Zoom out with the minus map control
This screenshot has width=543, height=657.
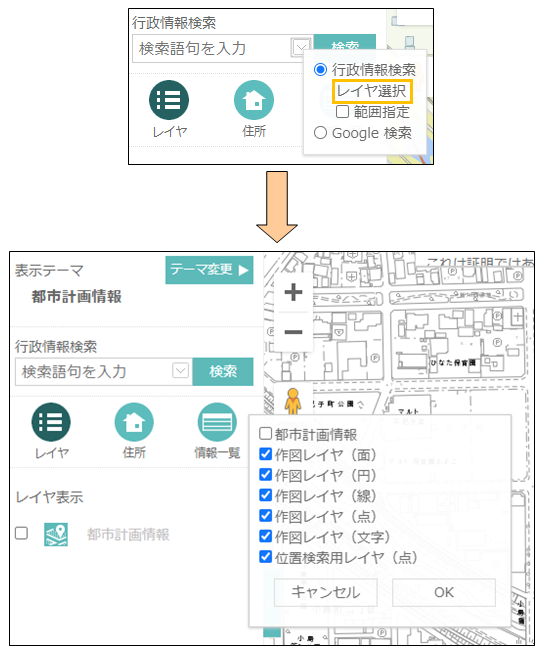click(x=293, y=332)
